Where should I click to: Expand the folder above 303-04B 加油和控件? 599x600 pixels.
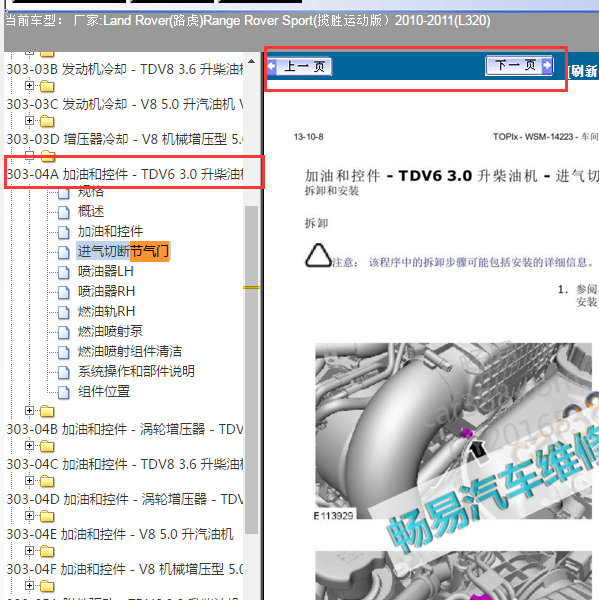tap(29, 411)
